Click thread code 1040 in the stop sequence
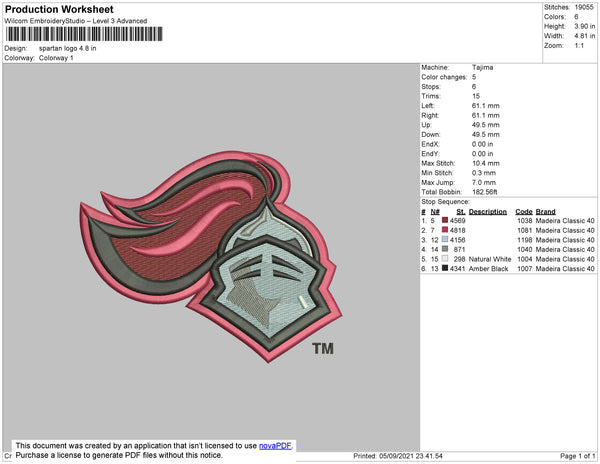The width and height of the screenshot is (600, 464). (525, 249)
